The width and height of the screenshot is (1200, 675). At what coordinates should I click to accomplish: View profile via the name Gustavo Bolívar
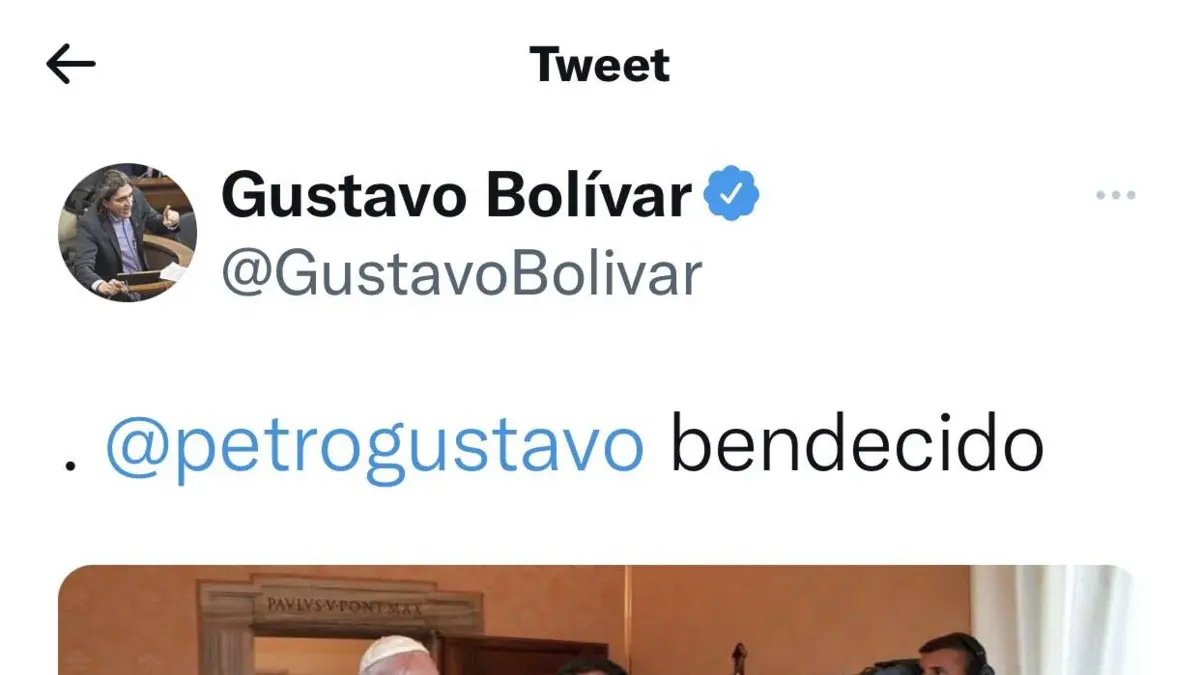click(x=456, y=194)
